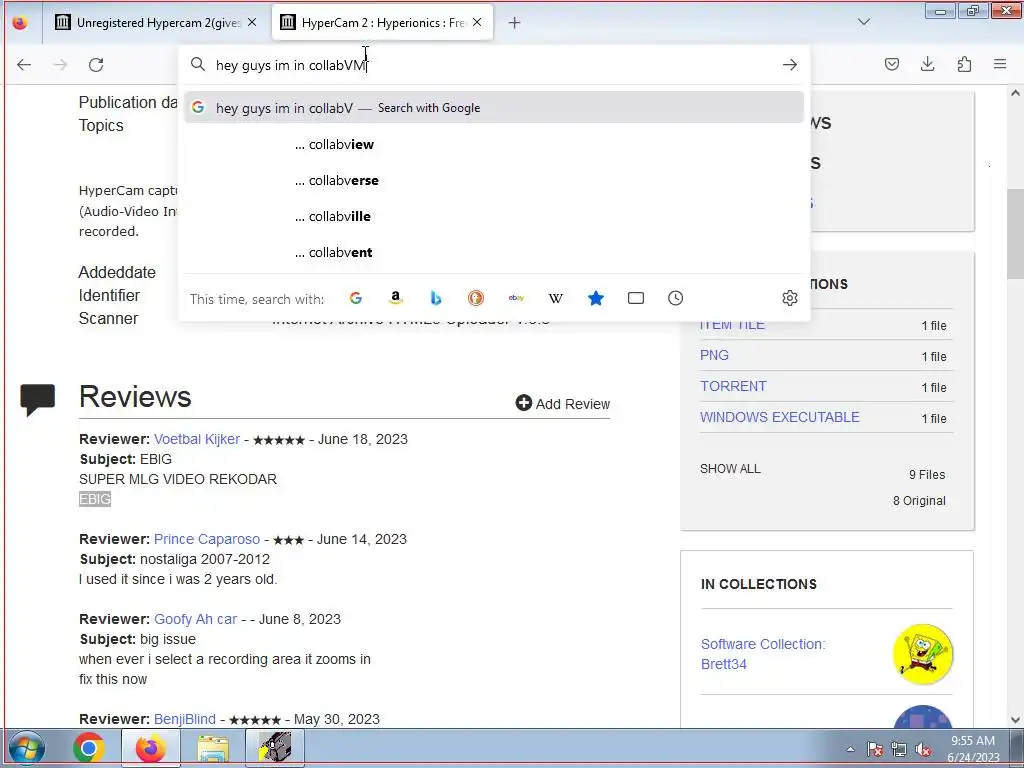Click the highlighted EBIG review text
This screenshot has height=768, width=1024.
point(95,500)
